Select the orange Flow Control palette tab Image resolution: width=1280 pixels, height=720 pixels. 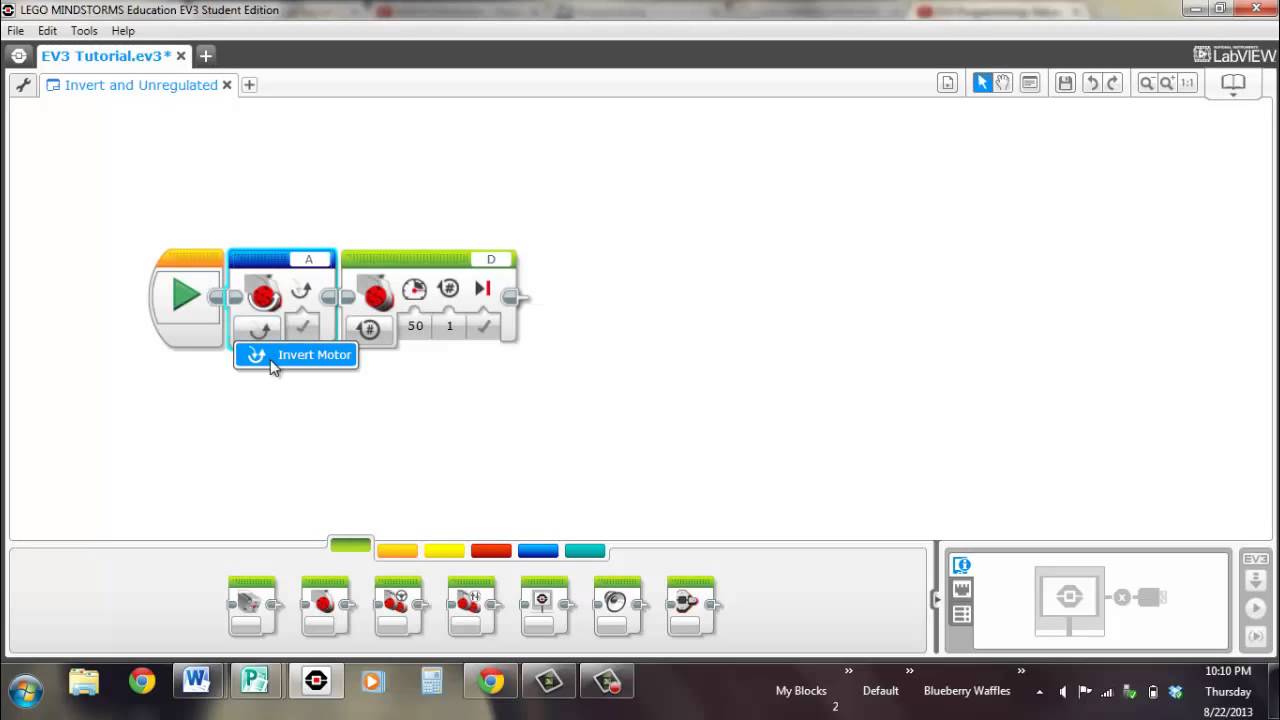click(x=397, y=551)
